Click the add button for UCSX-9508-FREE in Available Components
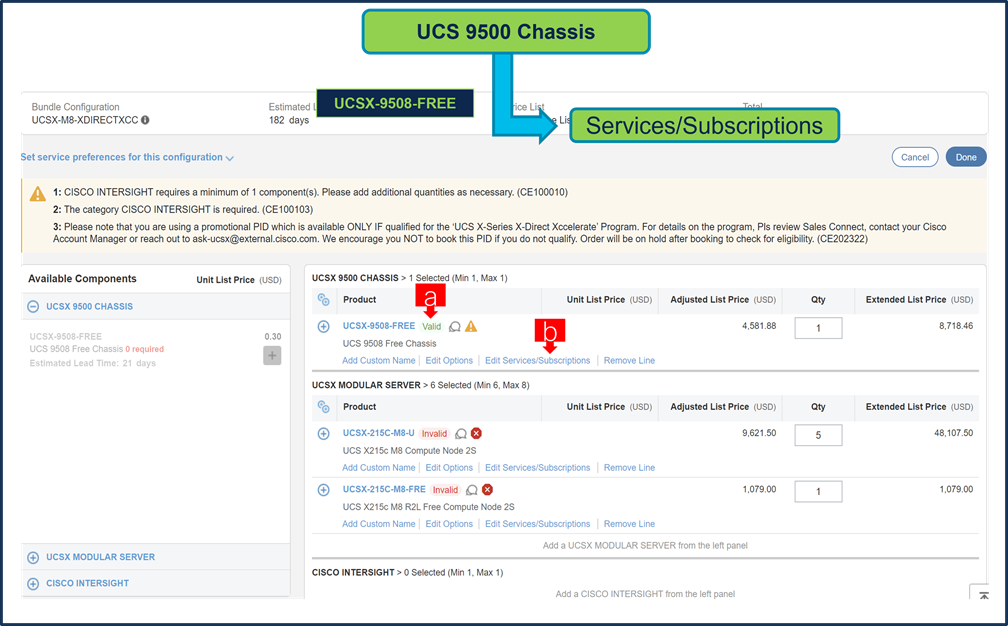 tap(272, 355)
